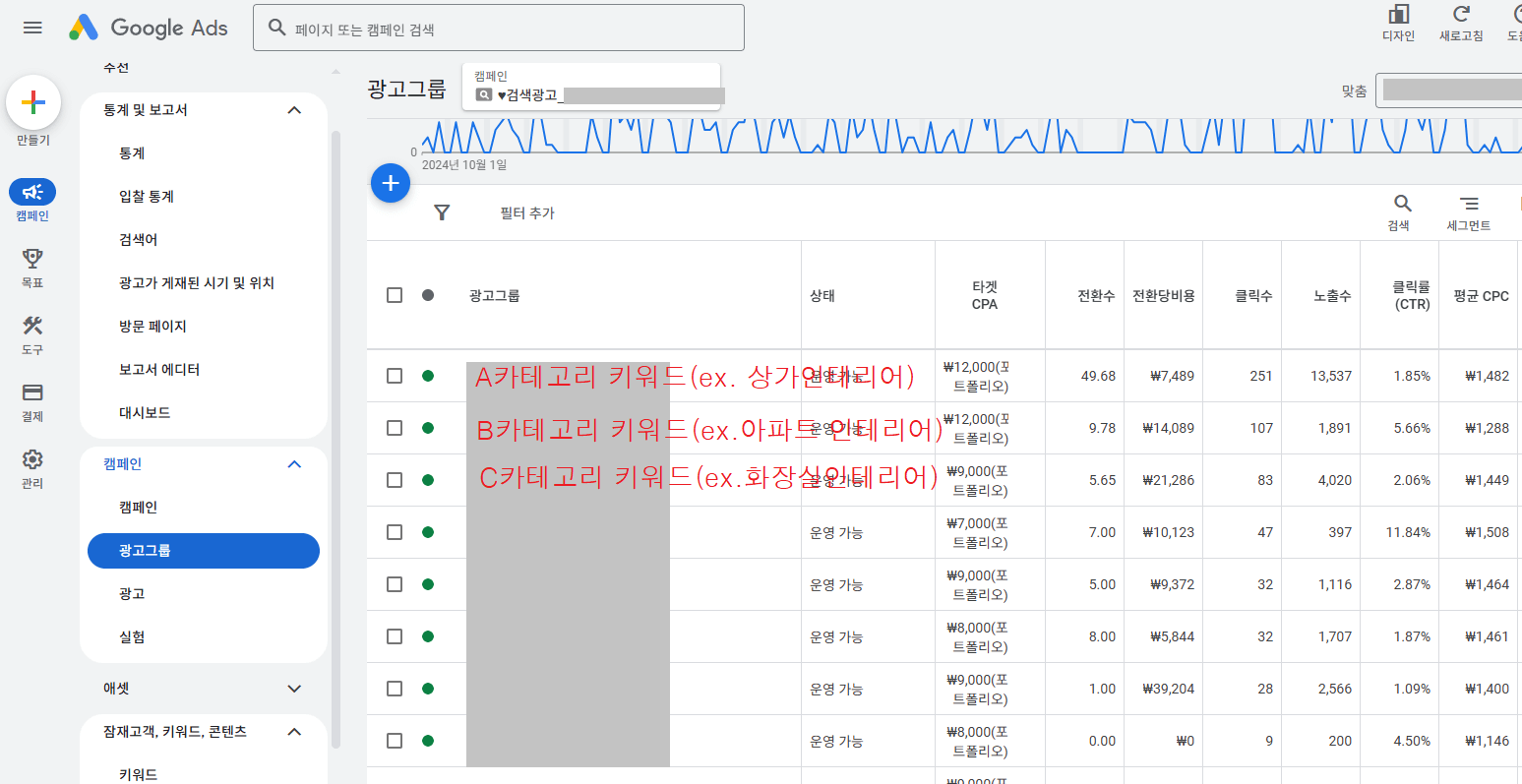The width and height of the screenshot is (1522, 784).
Task: Click the search campaign type icon in 캠페인 chip
Action: [x=483, y=95]
